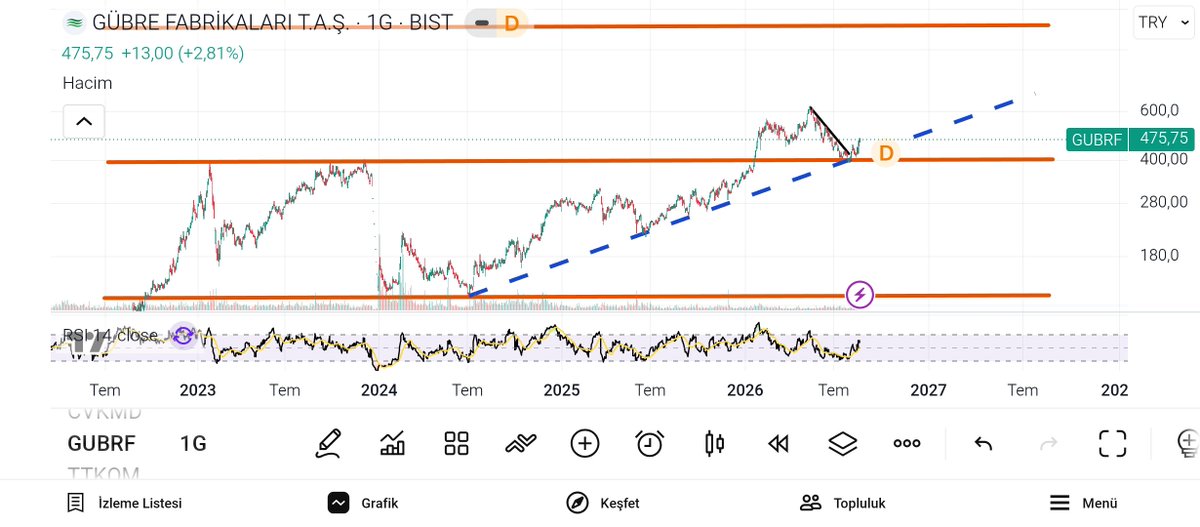
Task: Undo the last chart action
Action: click(984, 444)
